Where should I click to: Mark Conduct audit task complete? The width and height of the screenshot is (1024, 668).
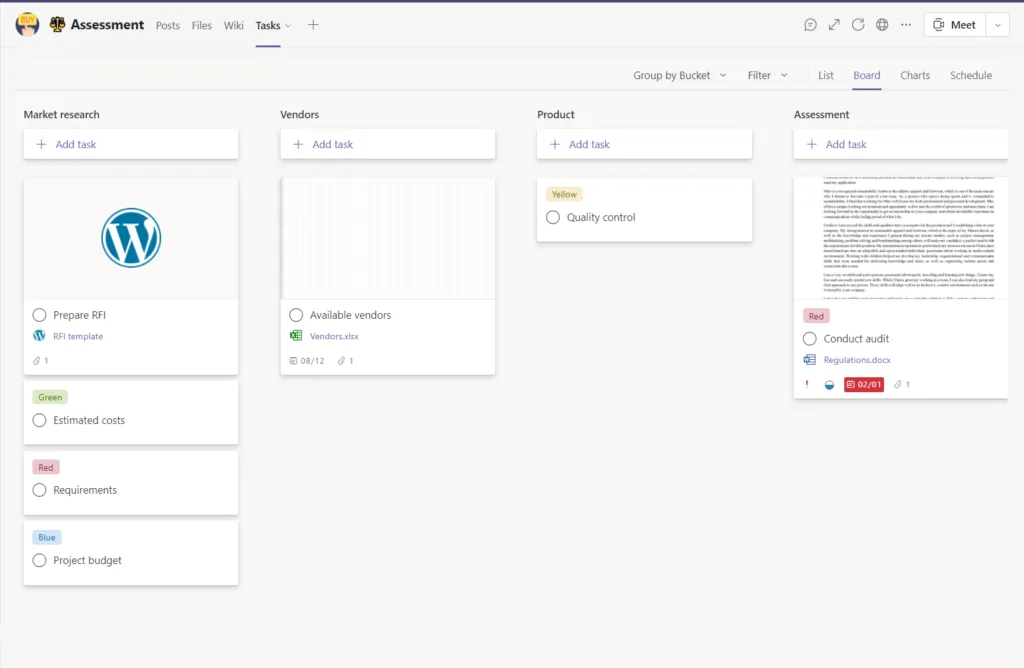pos(809,339)
